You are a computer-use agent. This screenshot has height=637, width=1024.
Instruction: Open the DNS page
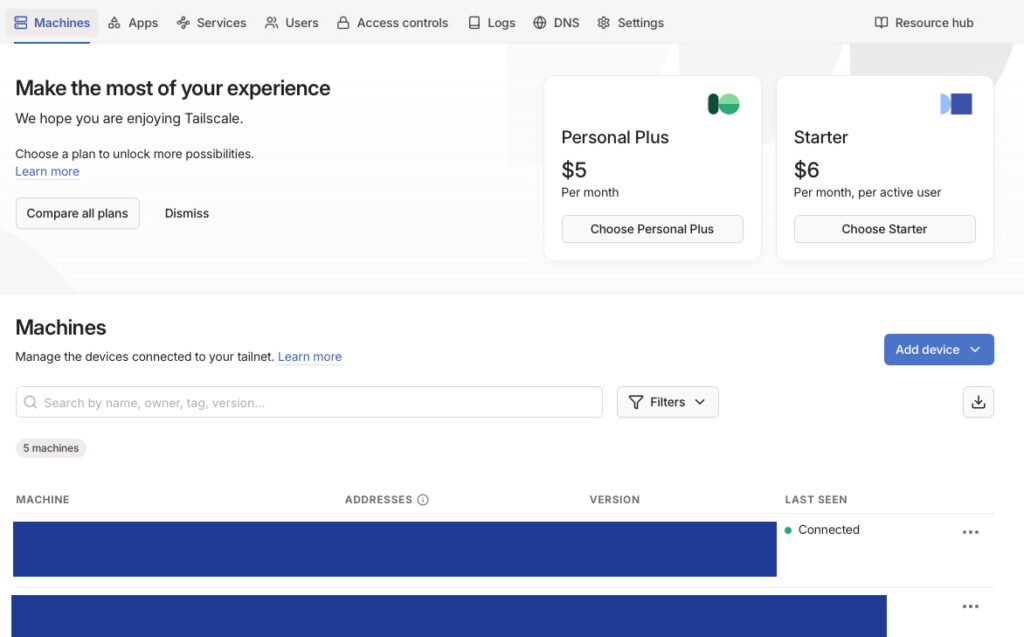556,23
